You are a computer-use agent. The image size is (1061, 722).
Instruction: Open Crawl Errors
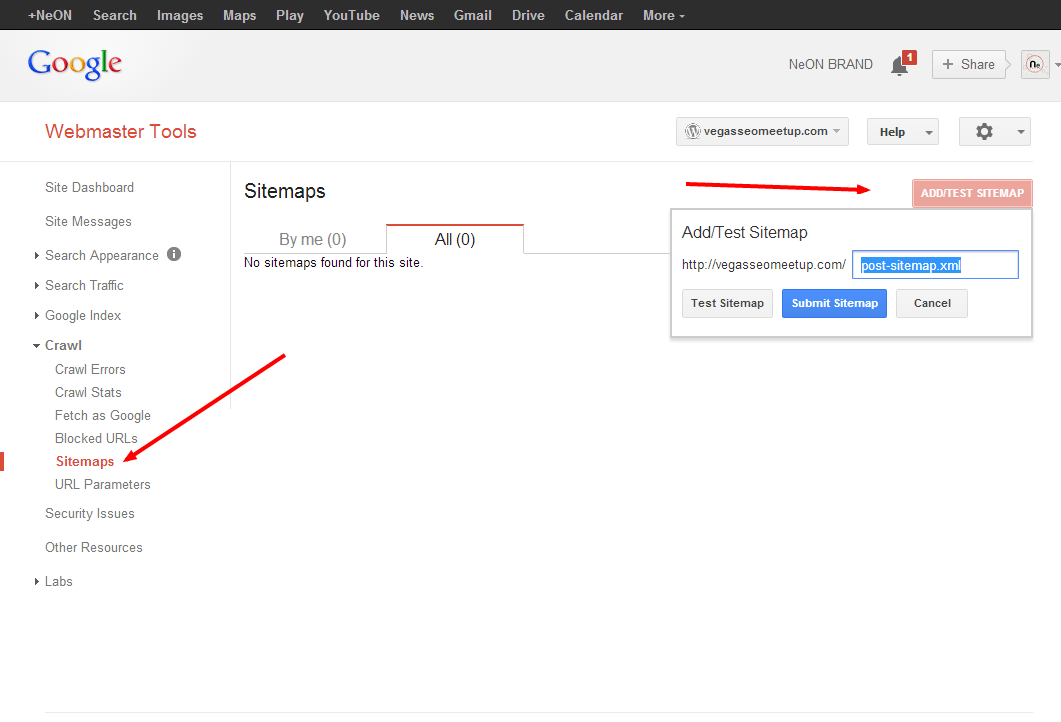tap(90, 369)
